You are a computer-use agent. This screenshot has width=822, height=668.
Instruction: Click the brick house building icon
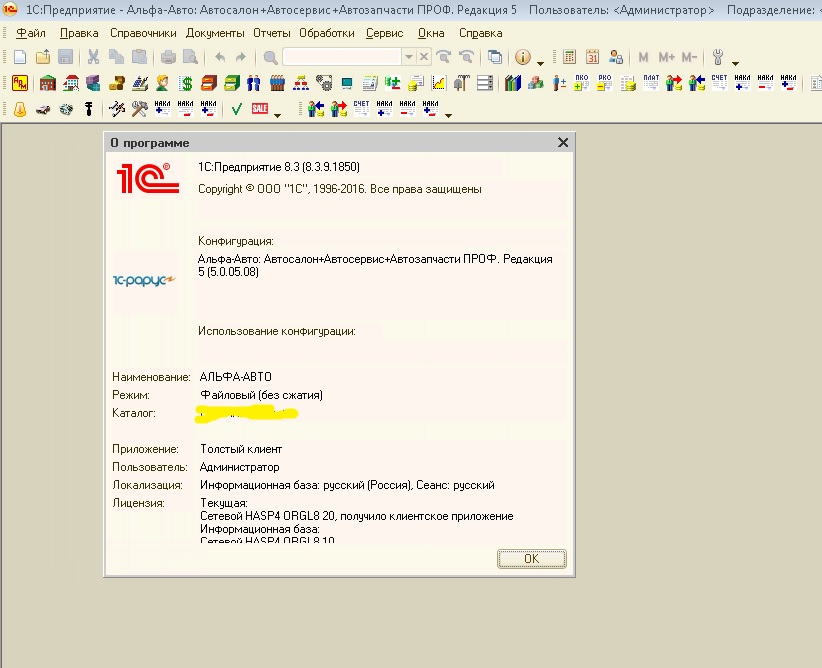coord(48,83)
